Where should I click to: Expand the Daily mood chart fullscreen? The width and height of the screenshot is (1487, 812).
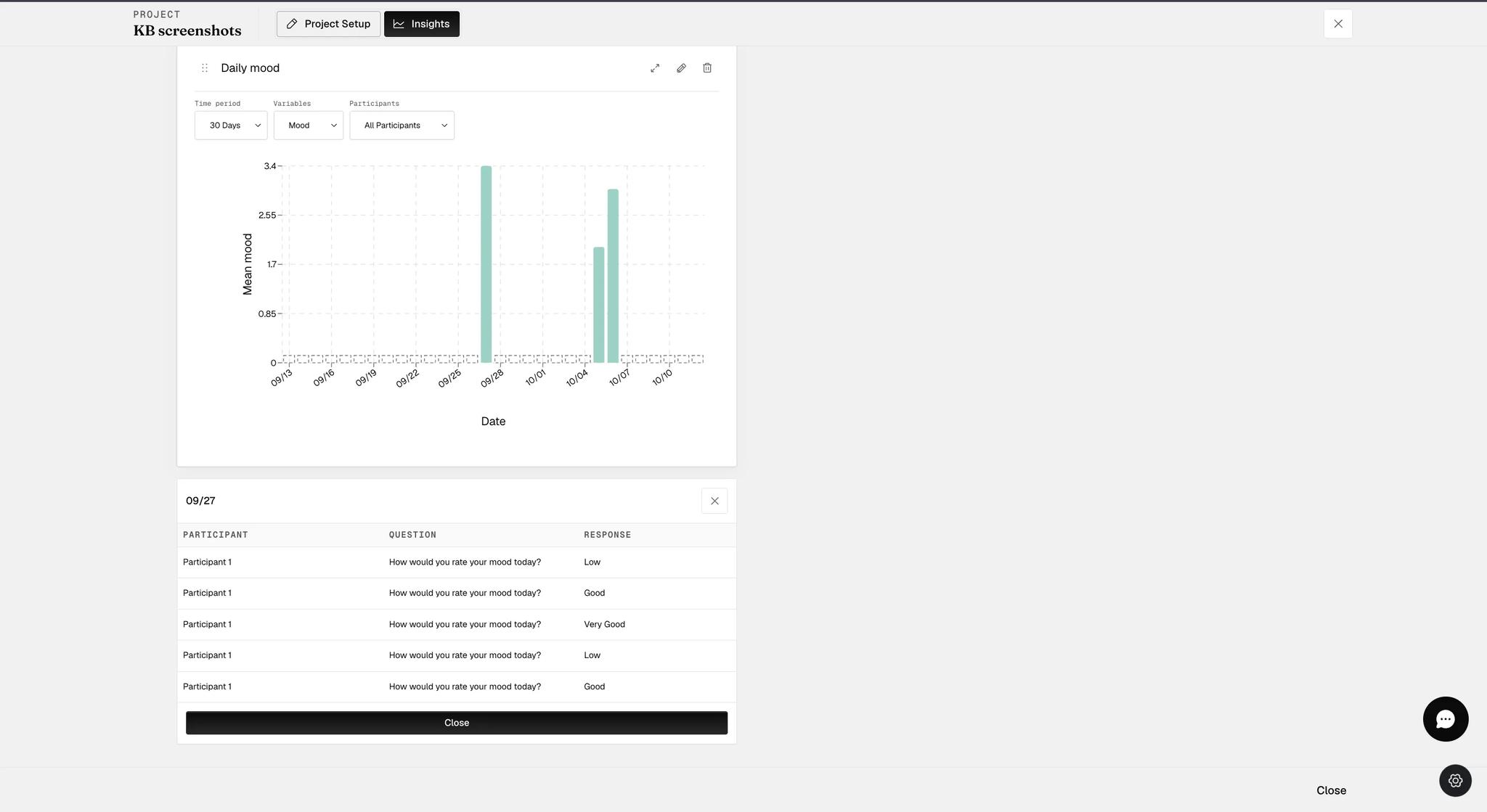click(655, 68)
